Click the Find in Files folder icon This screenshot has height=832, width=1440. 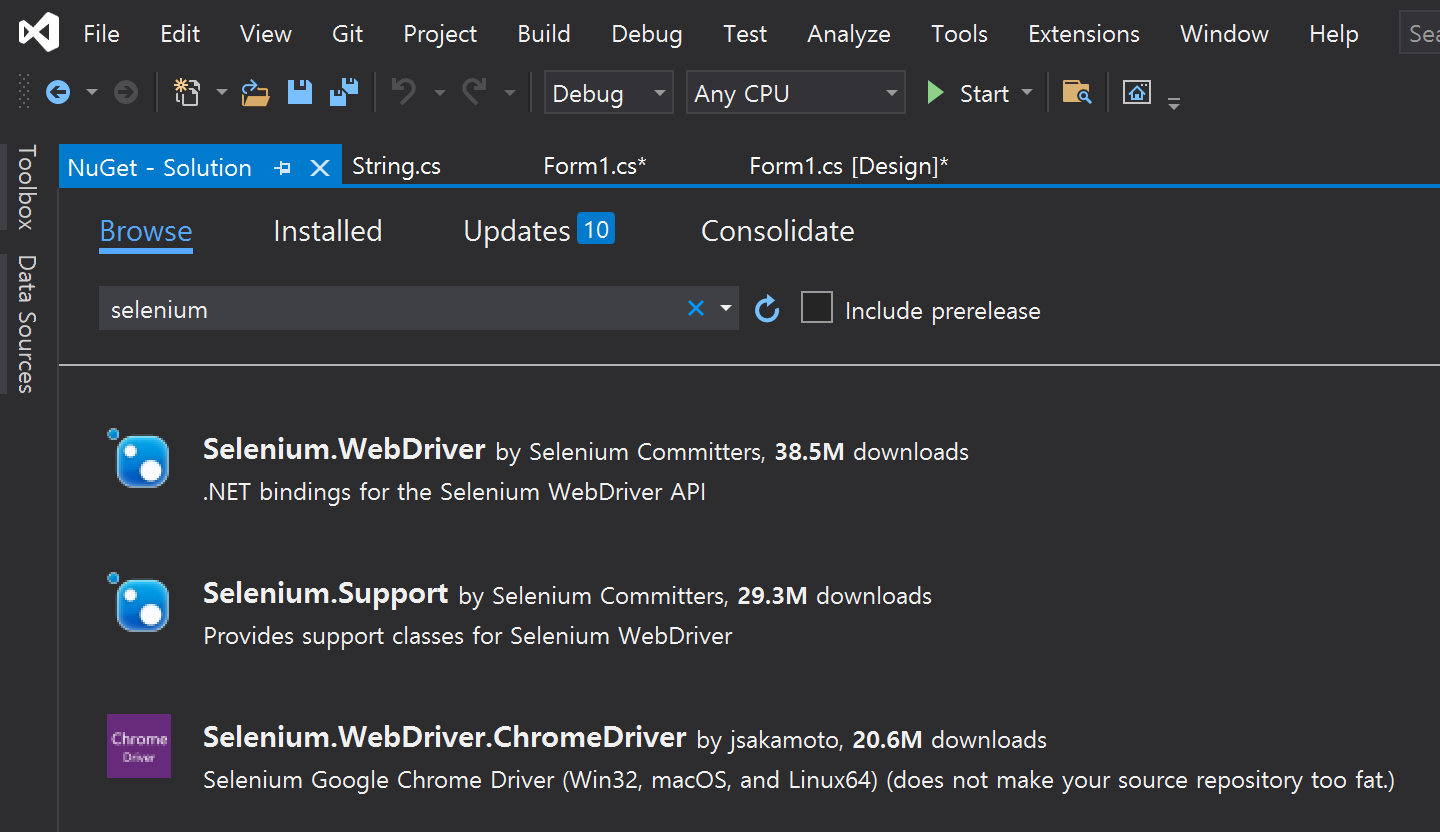point(1076,93)
